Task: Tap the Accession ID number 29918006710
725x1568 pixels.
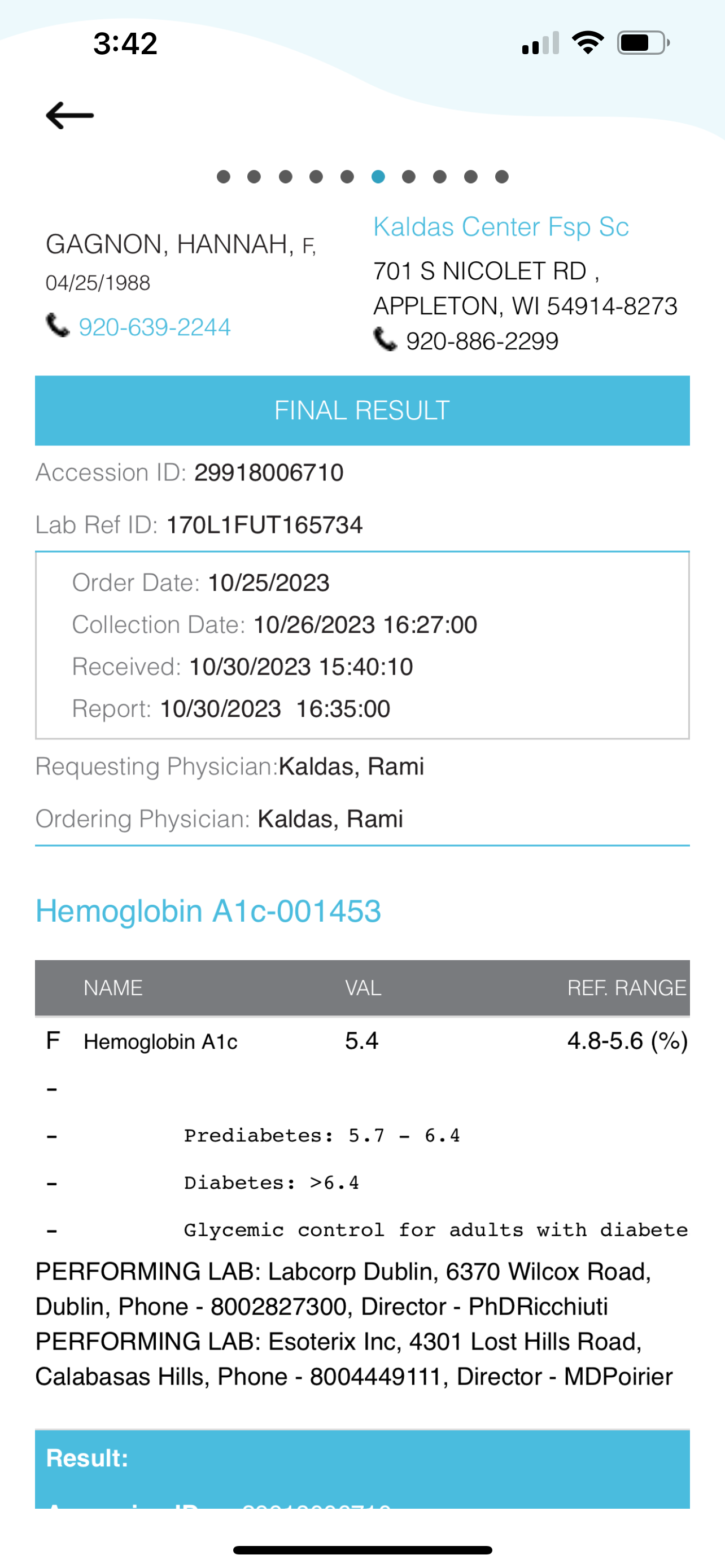Action: point(269,473)
